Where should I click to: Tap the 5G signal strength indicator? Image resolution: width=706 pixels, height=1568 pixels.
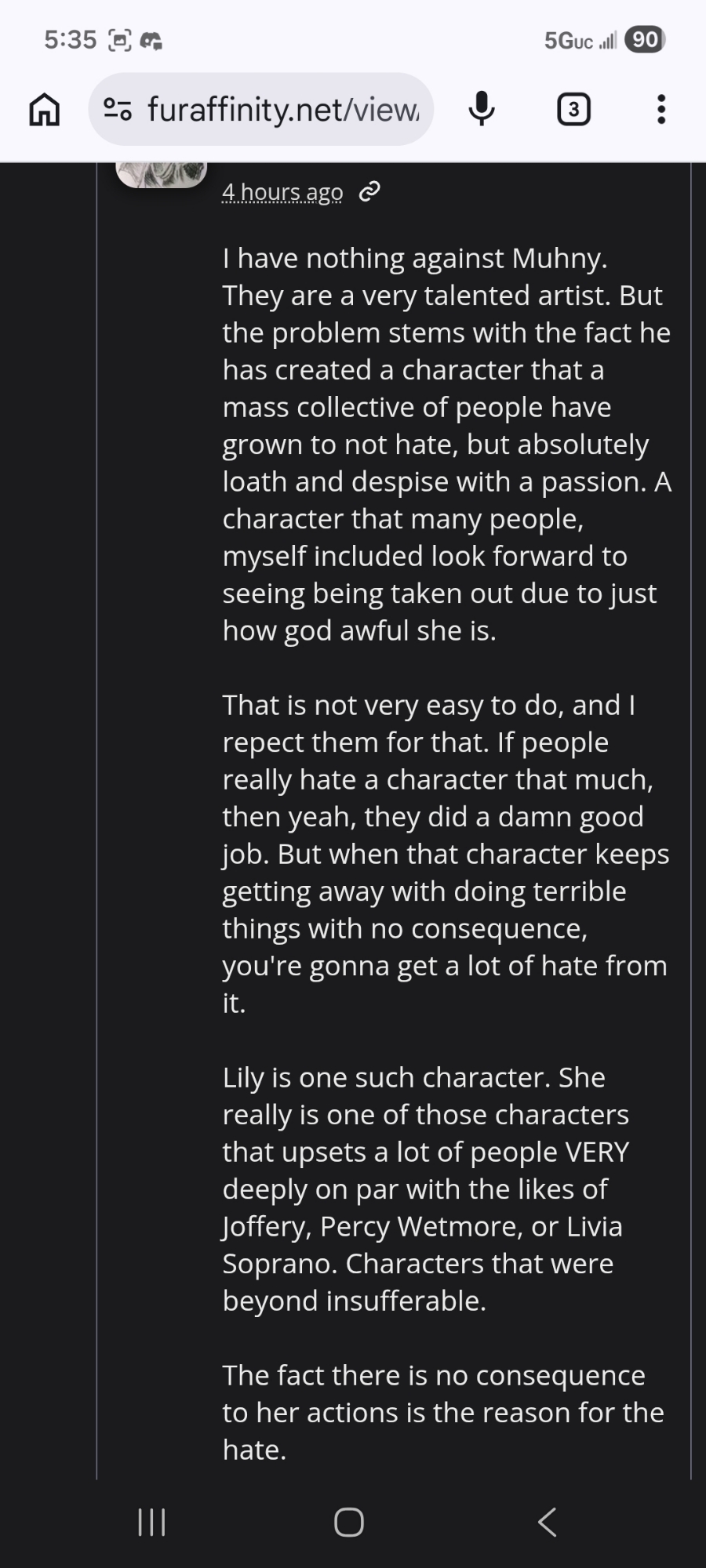tap(580, 40)
